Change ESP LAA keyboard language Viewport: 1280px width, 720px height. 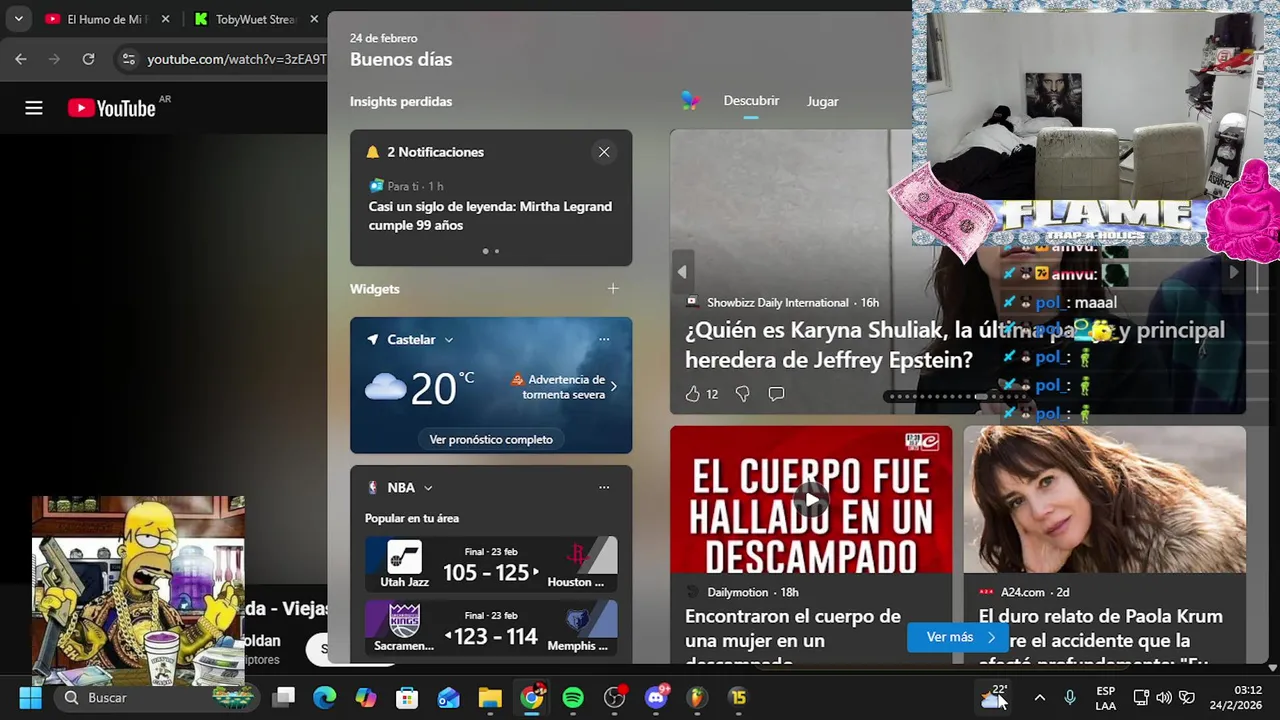pos(1105,698)
